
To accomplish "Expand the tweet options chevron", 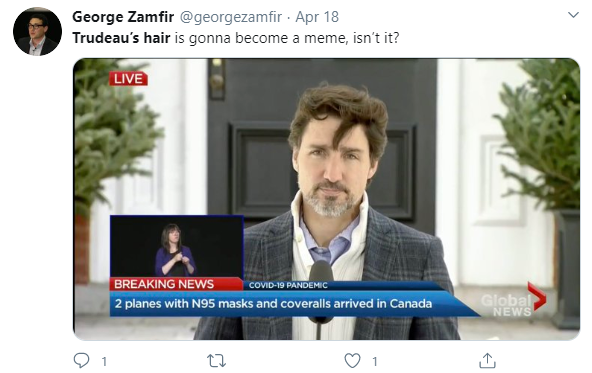I will click(x=573, y=15).
